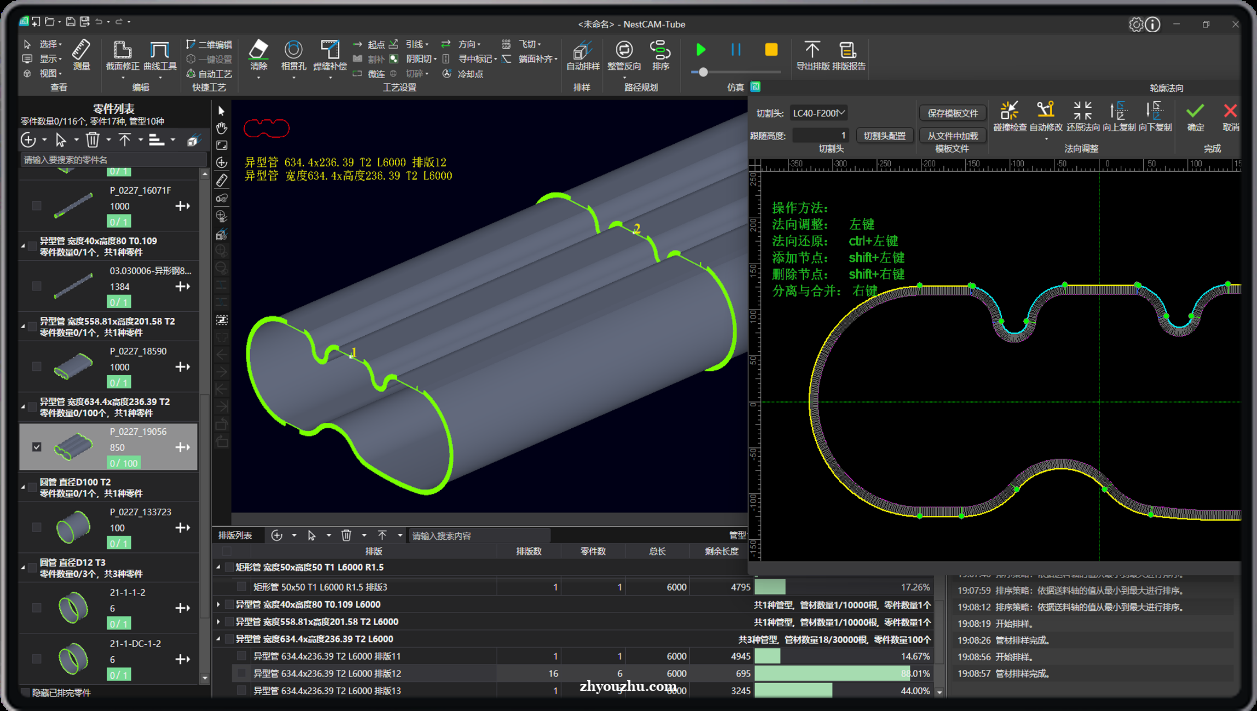The image size is (1257, 711).
Task: Click the 冷却点 cooling point tool
Action: (463, 73)
